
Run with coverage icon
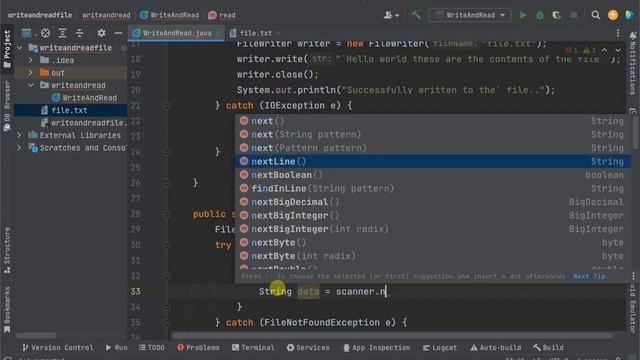coord(556,15)
